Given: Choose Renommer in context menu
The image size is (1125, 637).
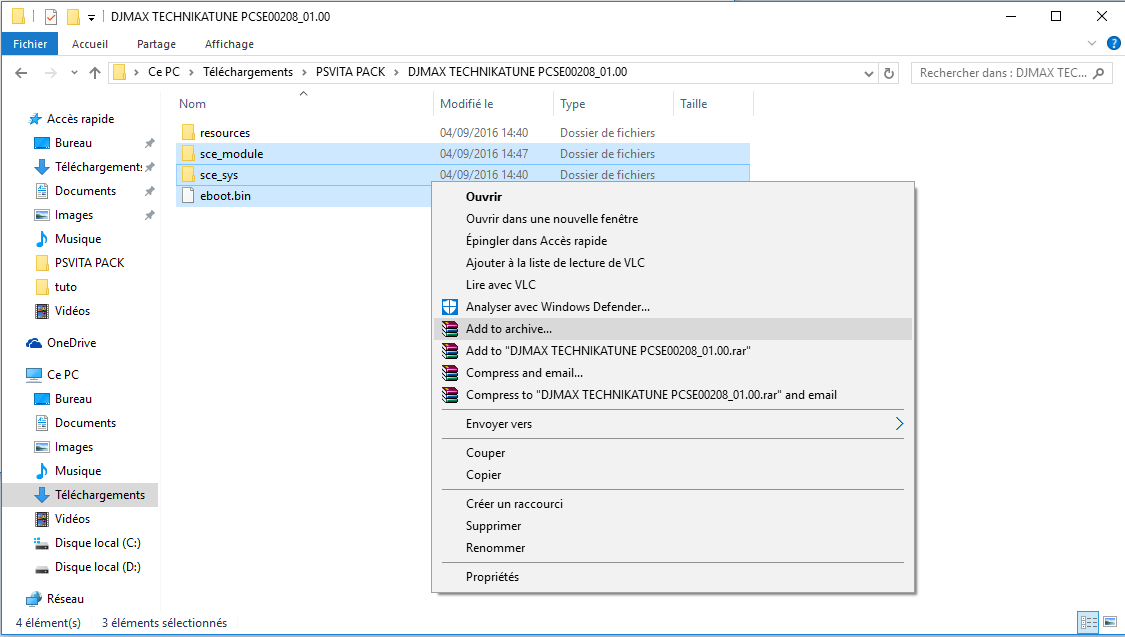Looking at the screenshot, I should [x=673, y=548].
